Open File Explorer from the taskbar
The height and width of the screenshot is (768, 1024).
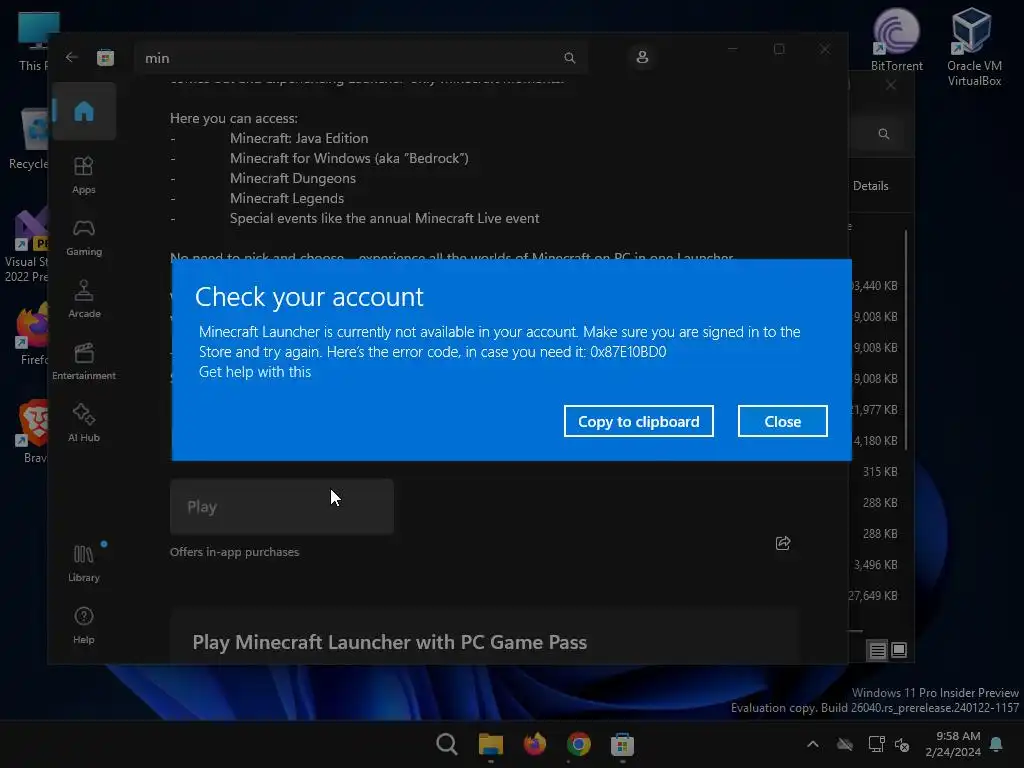(x=490, y=744)
